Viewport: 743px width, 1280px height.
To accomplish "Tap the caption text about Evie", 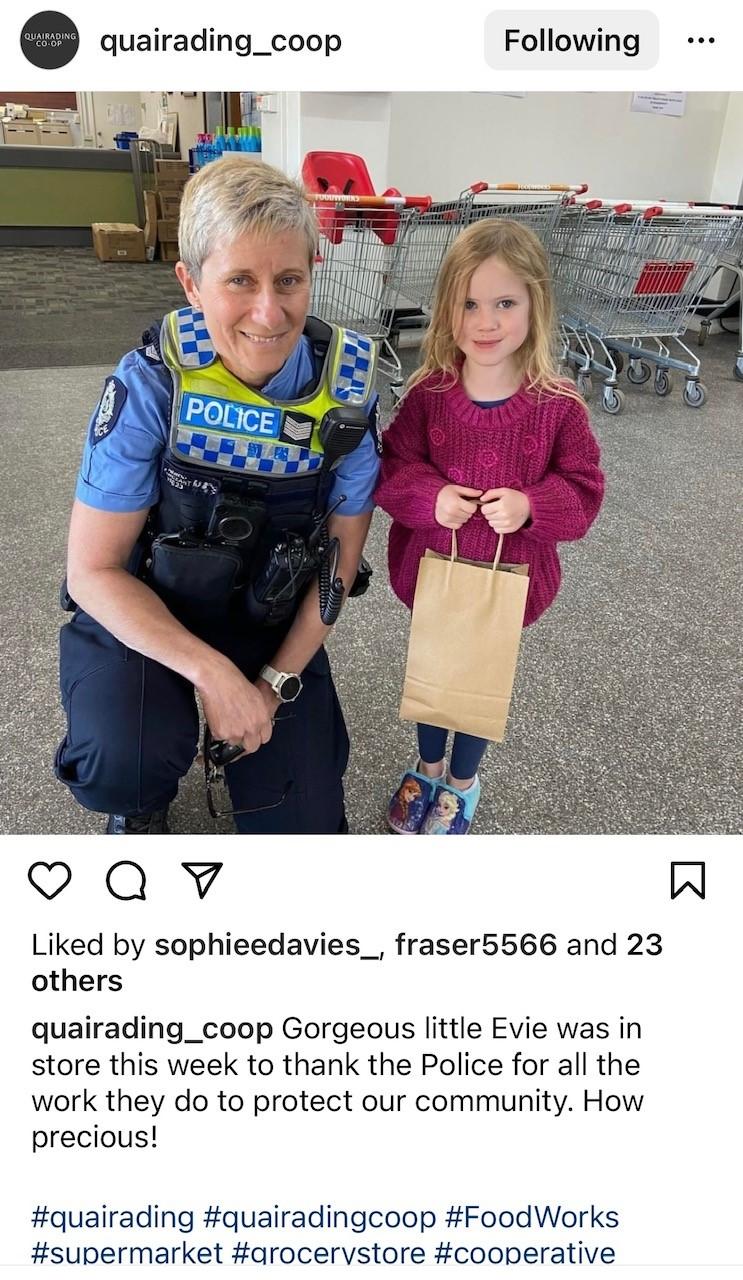I will point(337,1083).
